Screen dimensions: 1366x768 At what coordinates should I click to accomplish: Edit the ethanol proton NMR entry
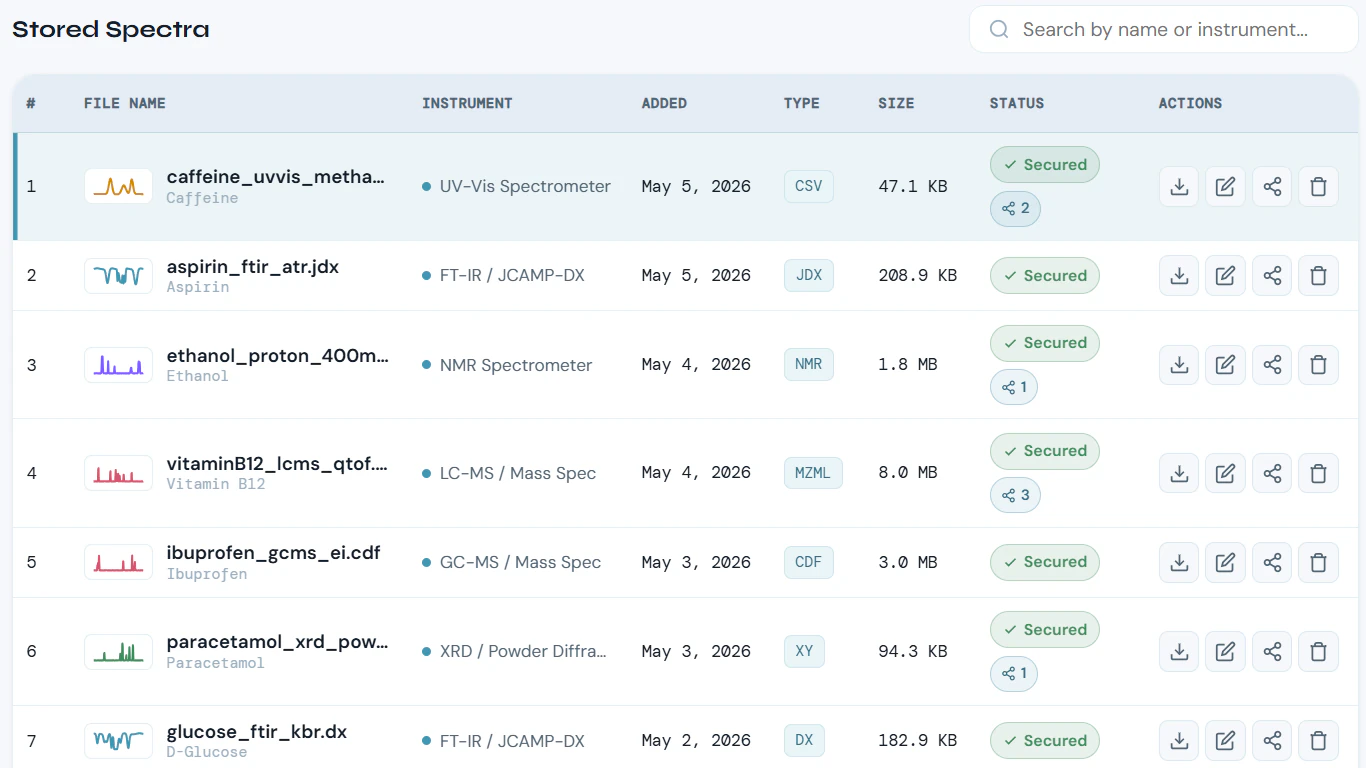point(1225,365)
